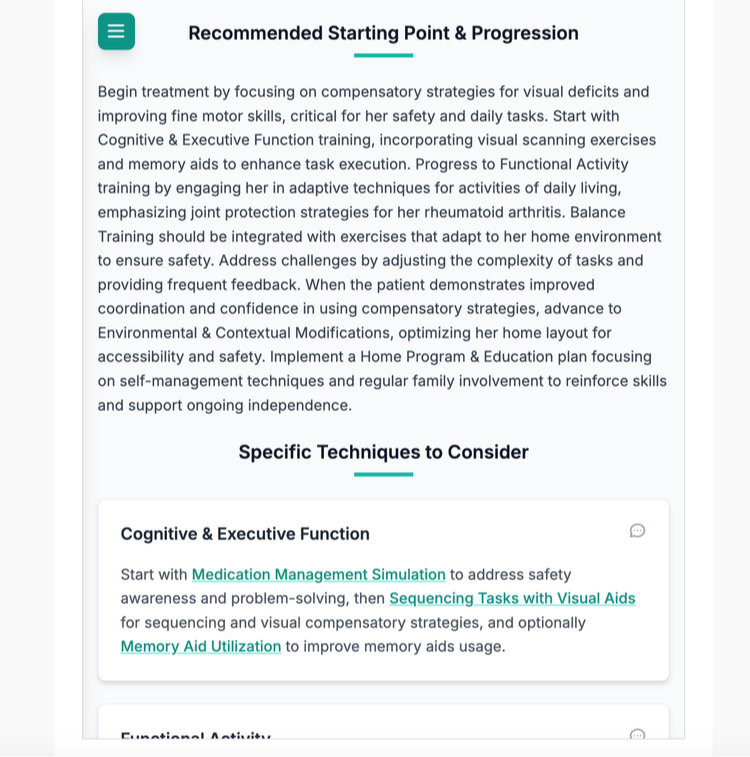
Task: Click "for sequencing and visual compensatory strategies" text
Action: 301,623
